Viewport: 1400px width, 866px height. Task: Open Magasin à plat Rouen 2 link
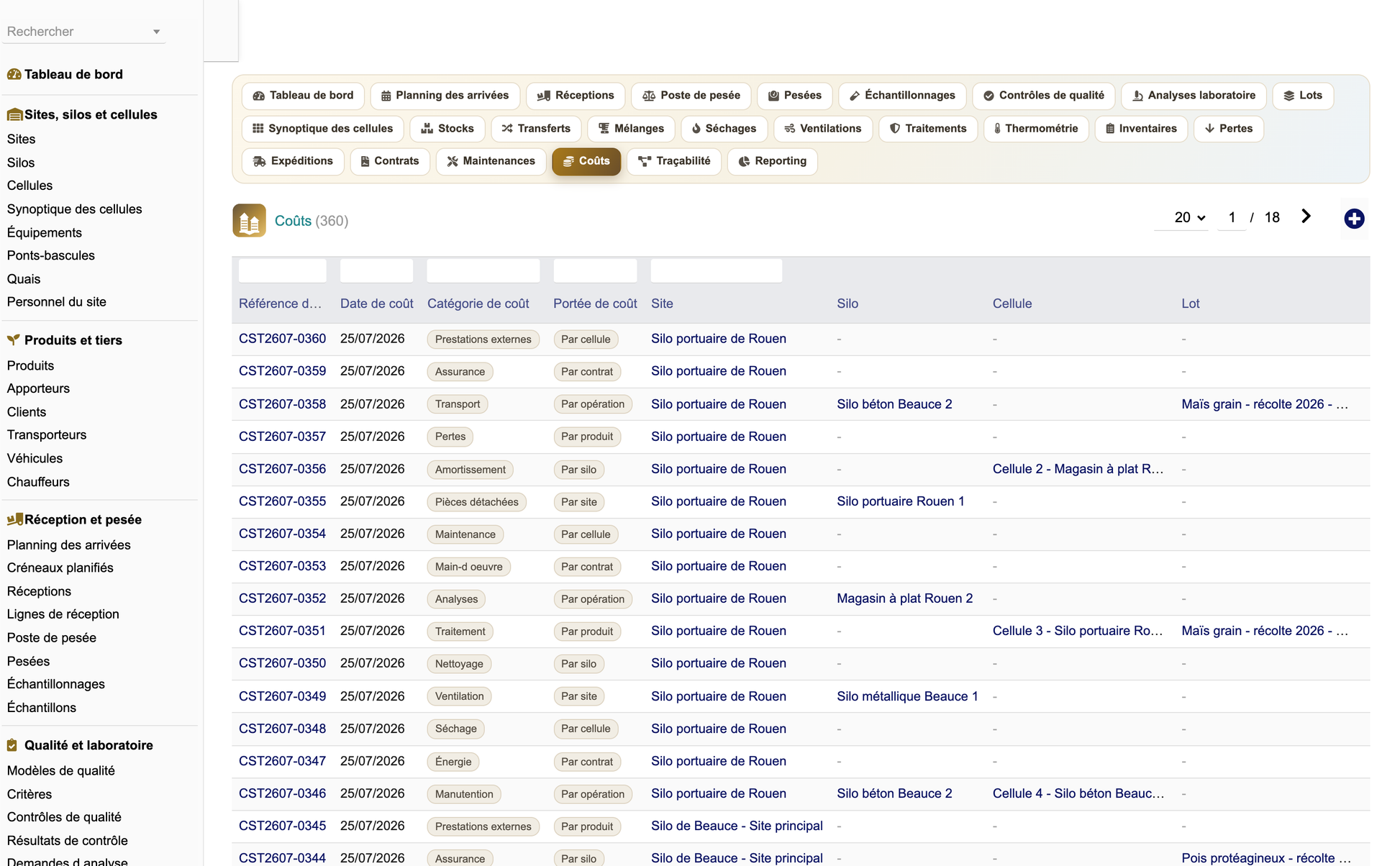click(x=904, y=598)
